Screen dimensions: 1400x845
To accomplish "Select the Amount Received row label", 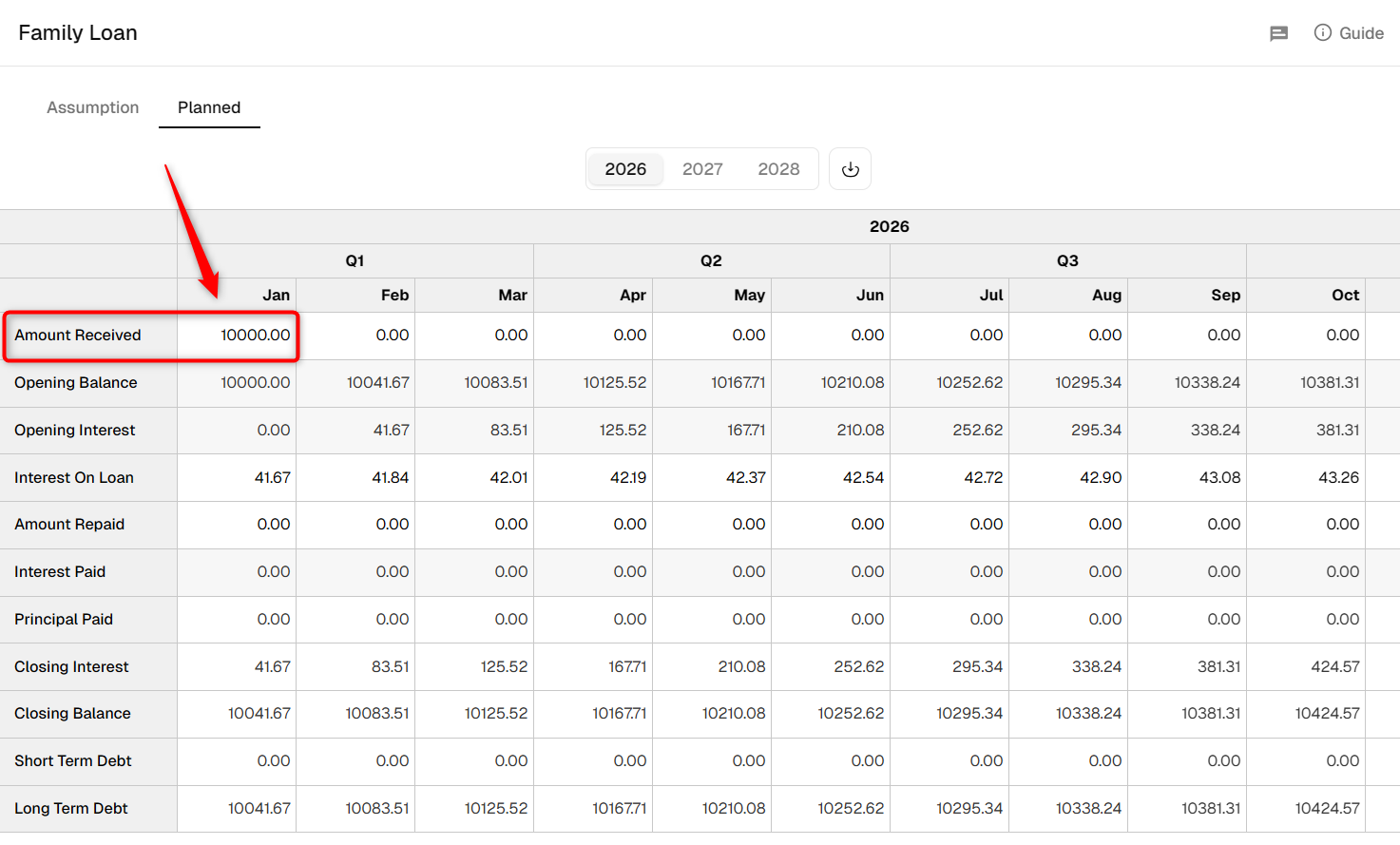I will 78,336.
